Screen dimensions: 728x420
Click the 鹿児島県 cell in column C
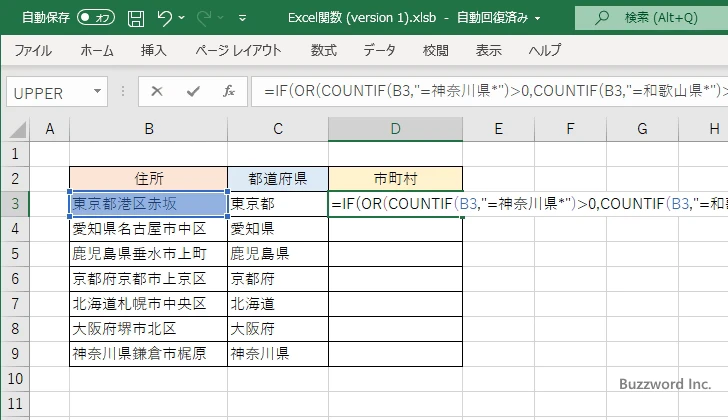[278, 254]
